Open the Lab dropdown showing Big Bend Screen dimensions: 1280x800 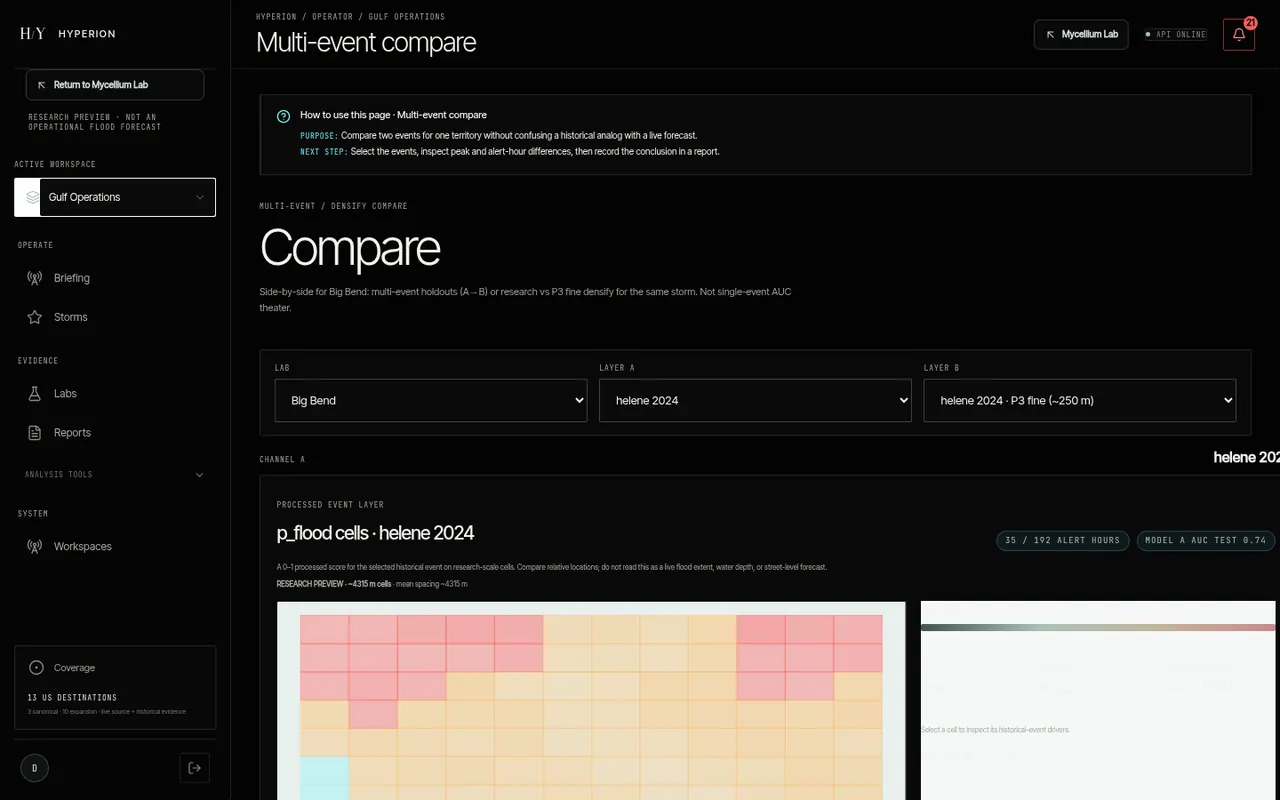point(431,400)
